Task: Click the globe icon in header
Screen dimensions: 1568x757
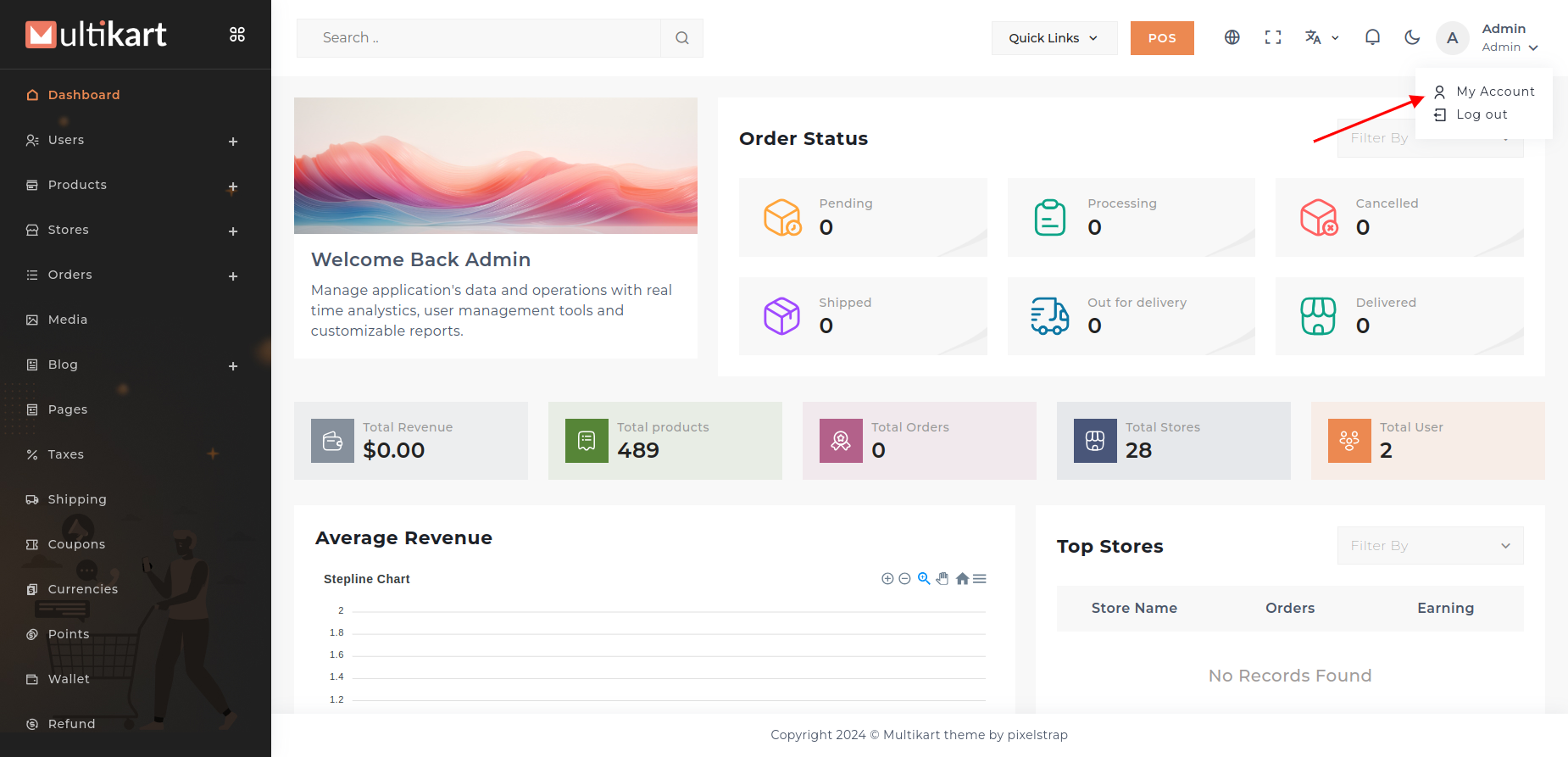Action: click(1232, 37)
